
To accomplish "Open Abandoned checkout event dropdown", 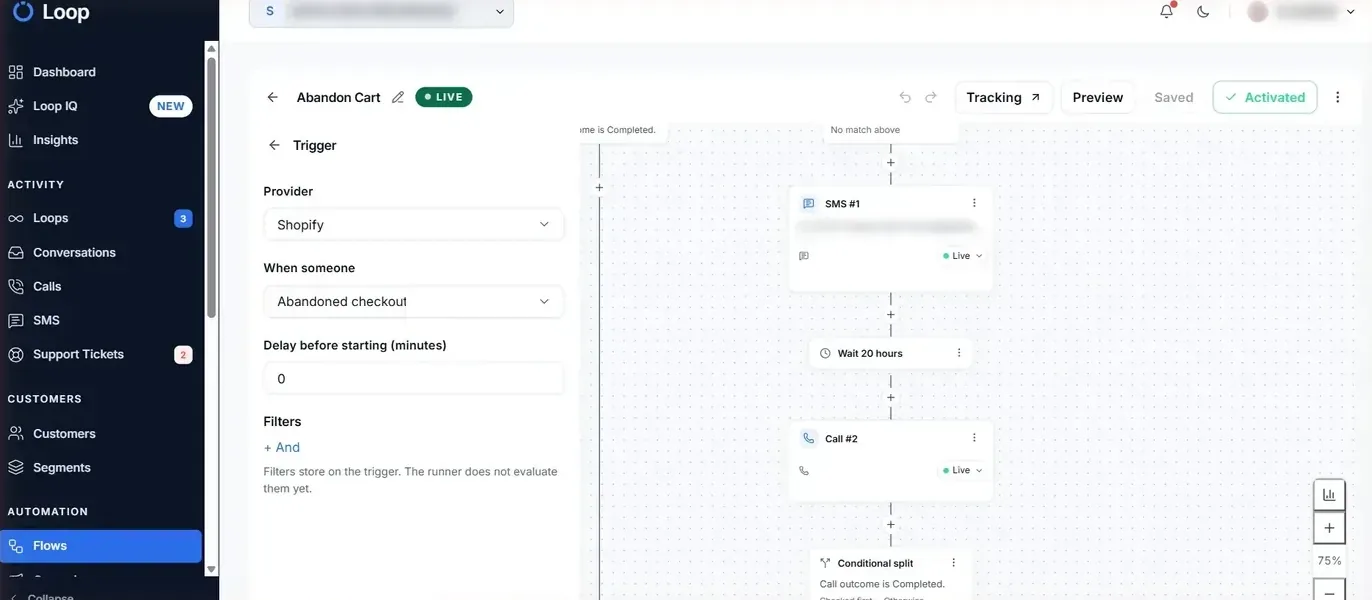I will point(413,301).
